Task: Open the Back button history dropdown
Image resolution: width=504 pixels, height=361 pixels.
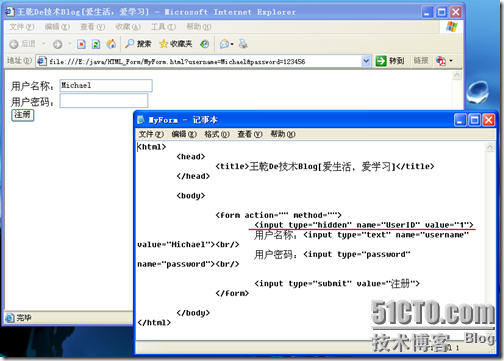Action: pos(43,44)
